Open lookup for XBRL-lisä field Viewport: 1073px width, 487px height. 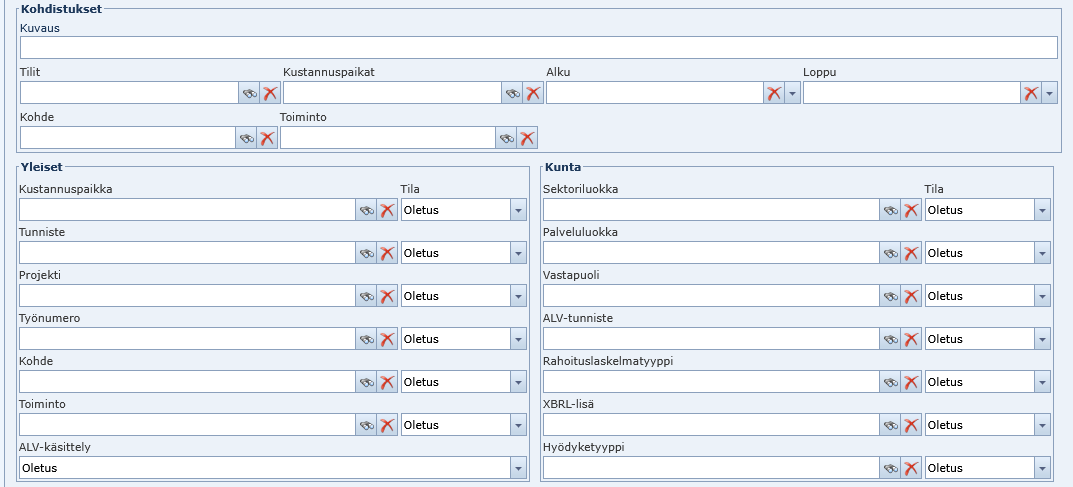[x=890, y=425]
